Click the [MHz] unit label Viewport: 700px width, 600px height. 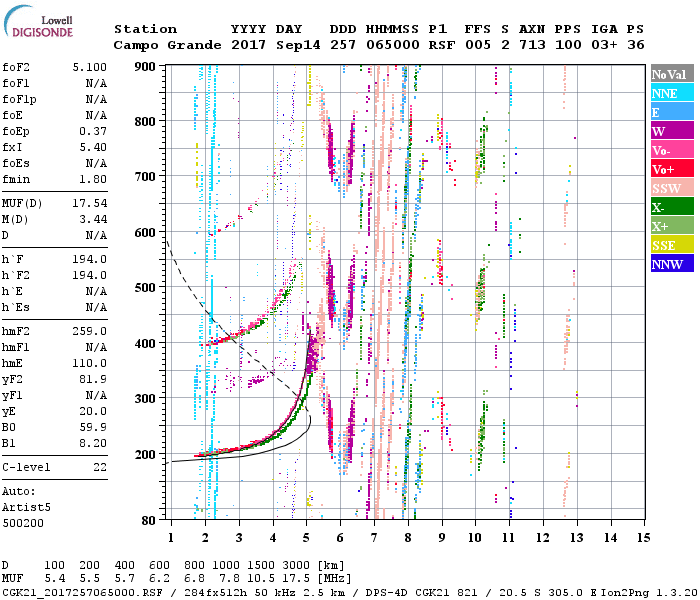[334, 579]
